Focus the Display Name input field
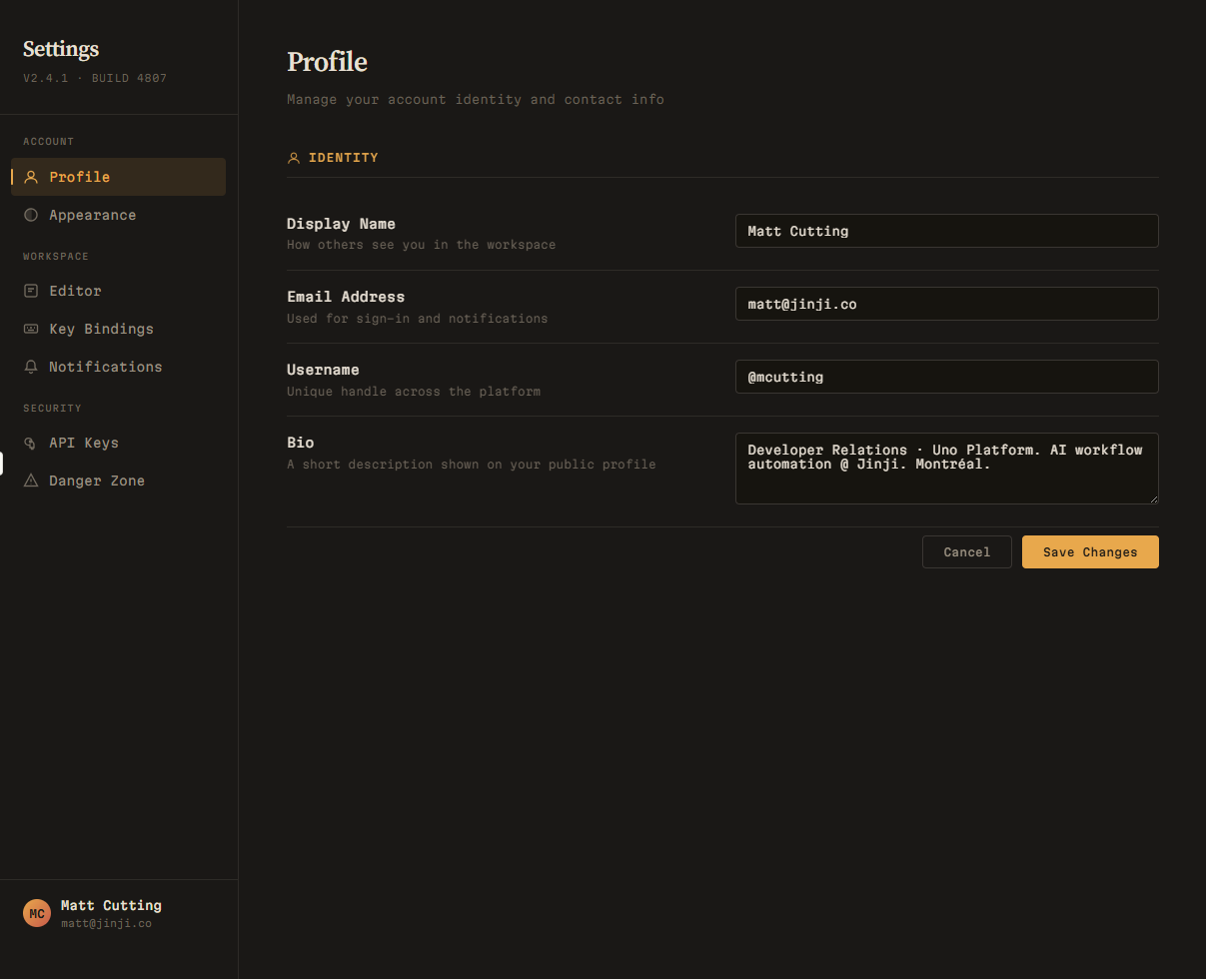 click(x=946, y=231)
